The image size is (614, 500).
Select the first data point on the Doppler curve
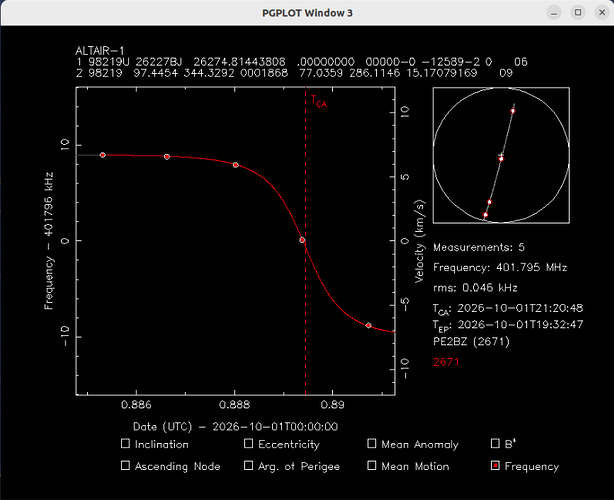point(103,155)
